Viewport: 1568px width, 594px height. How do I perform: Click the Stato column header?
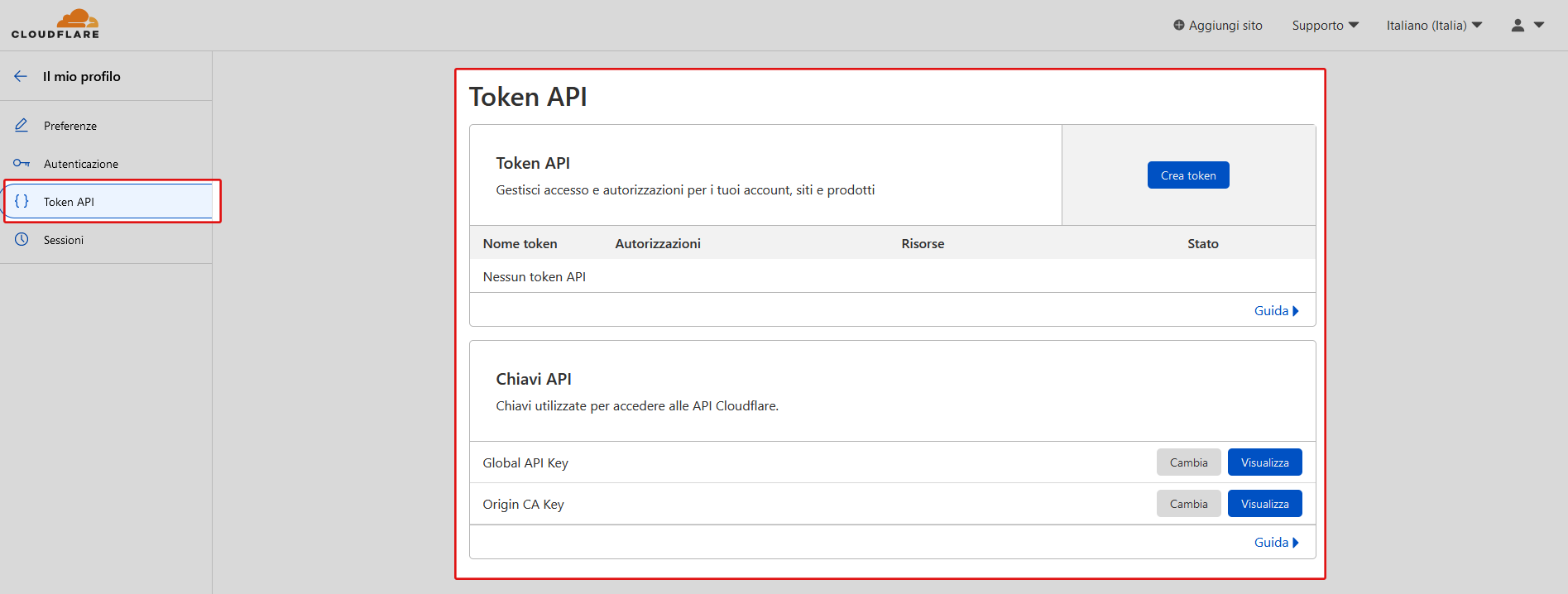tap(1202, 244)
